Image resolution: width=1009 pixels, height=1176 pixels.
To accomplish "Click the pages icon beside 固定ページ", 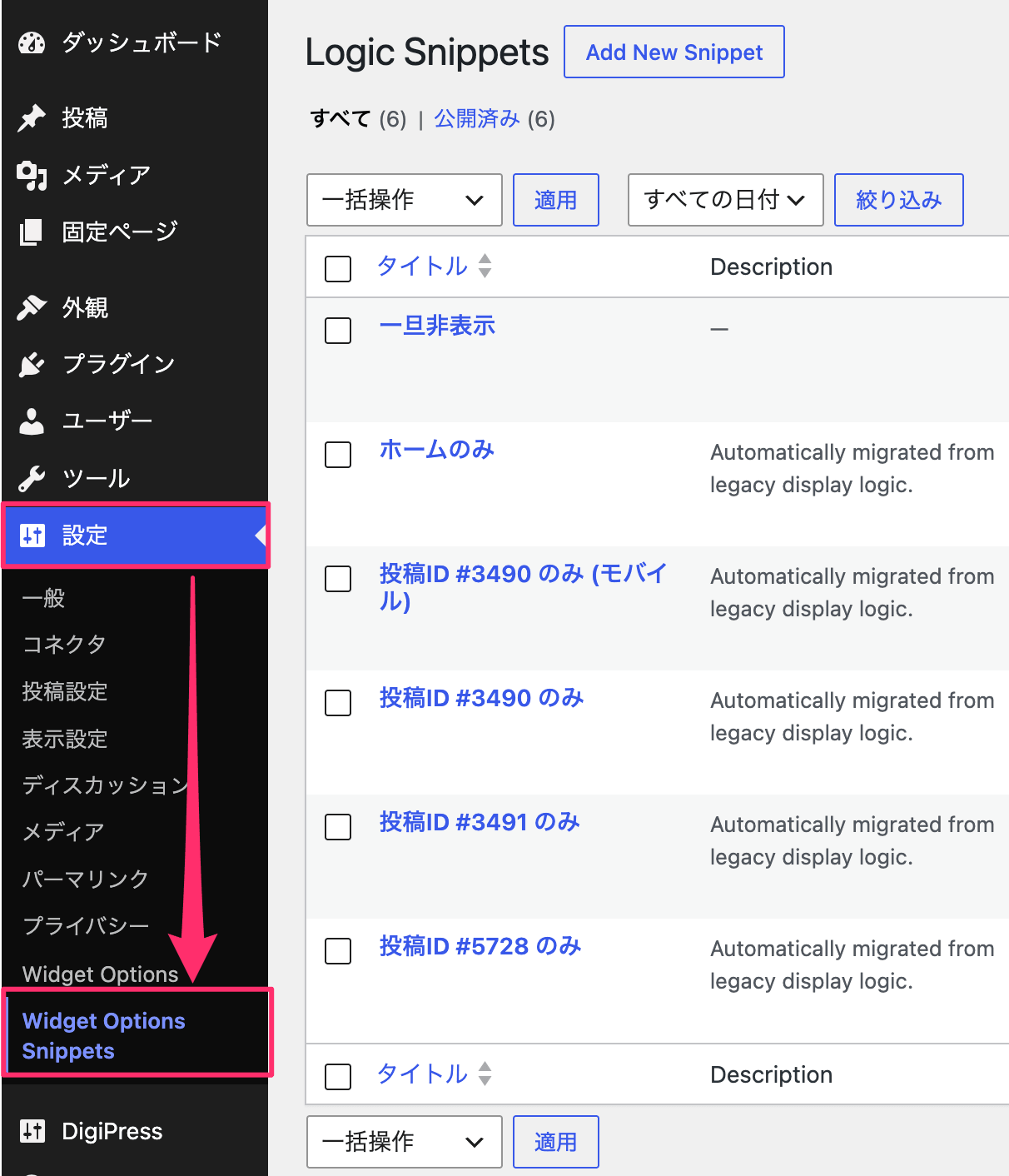I will (32, 232).
